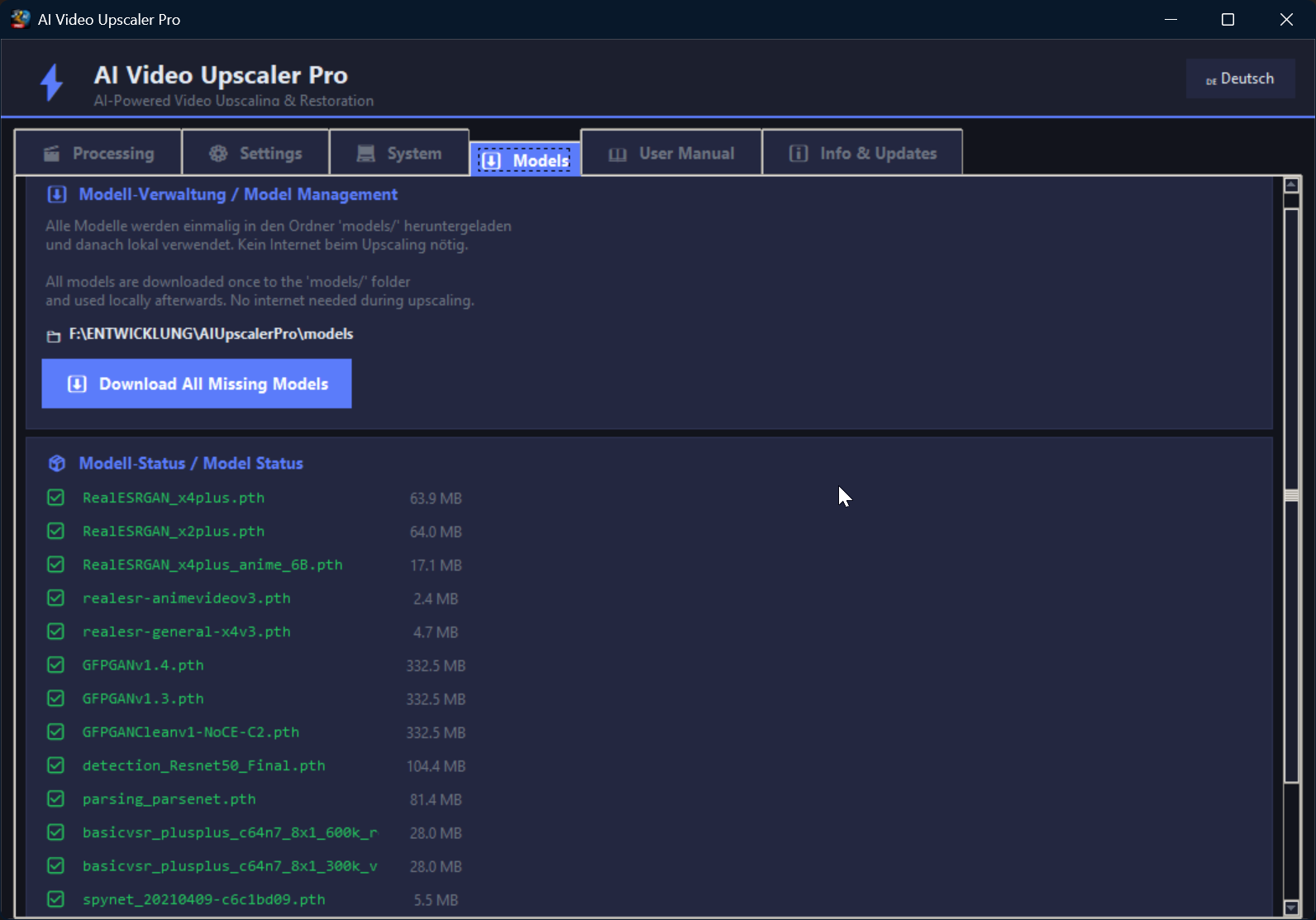The height and width of the screenshot is (920, 1316).
Task: Click the 5.5 MB size value
Action: coord(436,900)
